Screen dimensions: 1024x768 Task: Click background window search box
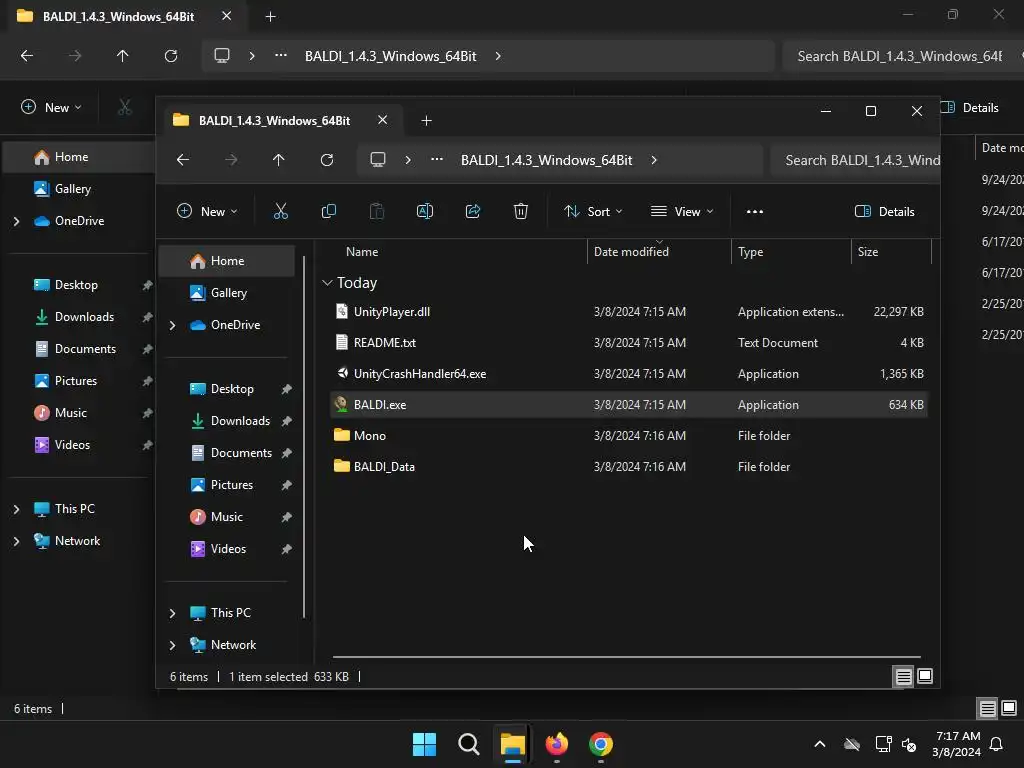901,56
